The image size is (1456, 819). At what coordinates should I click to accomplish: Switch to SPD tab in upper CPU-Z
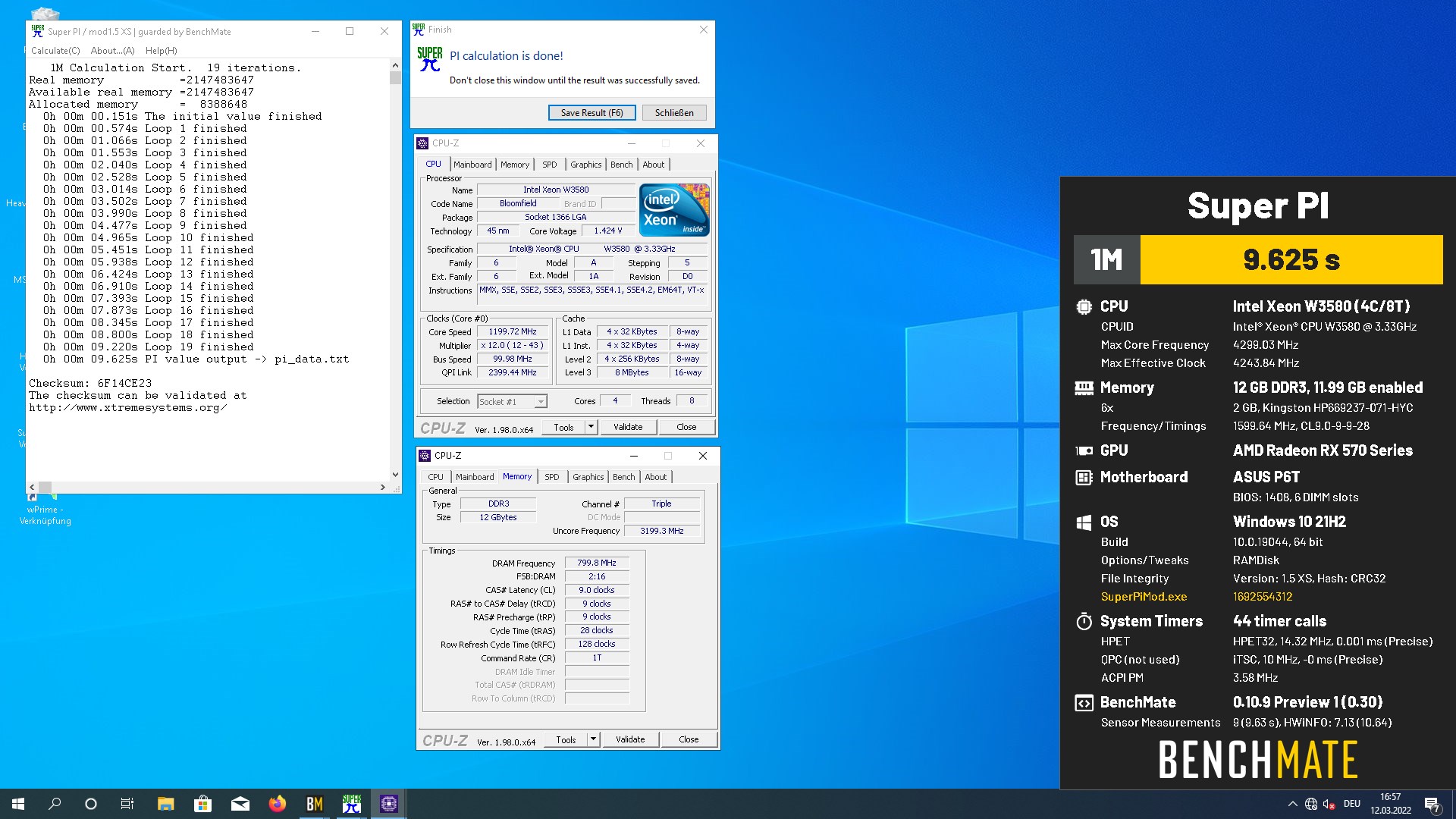(x=550, y=165)
